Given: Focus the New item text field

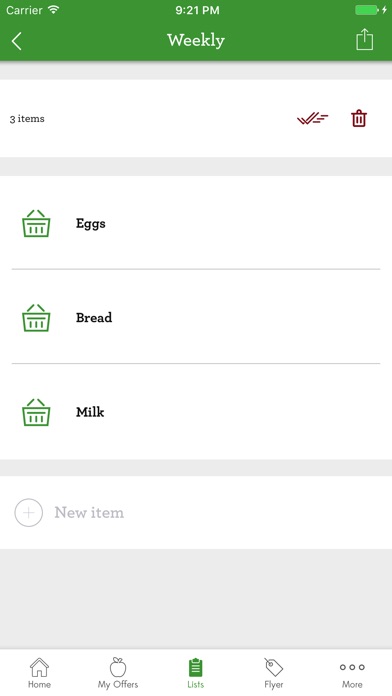Looking at the screenshot, I should tap(196, 513).
